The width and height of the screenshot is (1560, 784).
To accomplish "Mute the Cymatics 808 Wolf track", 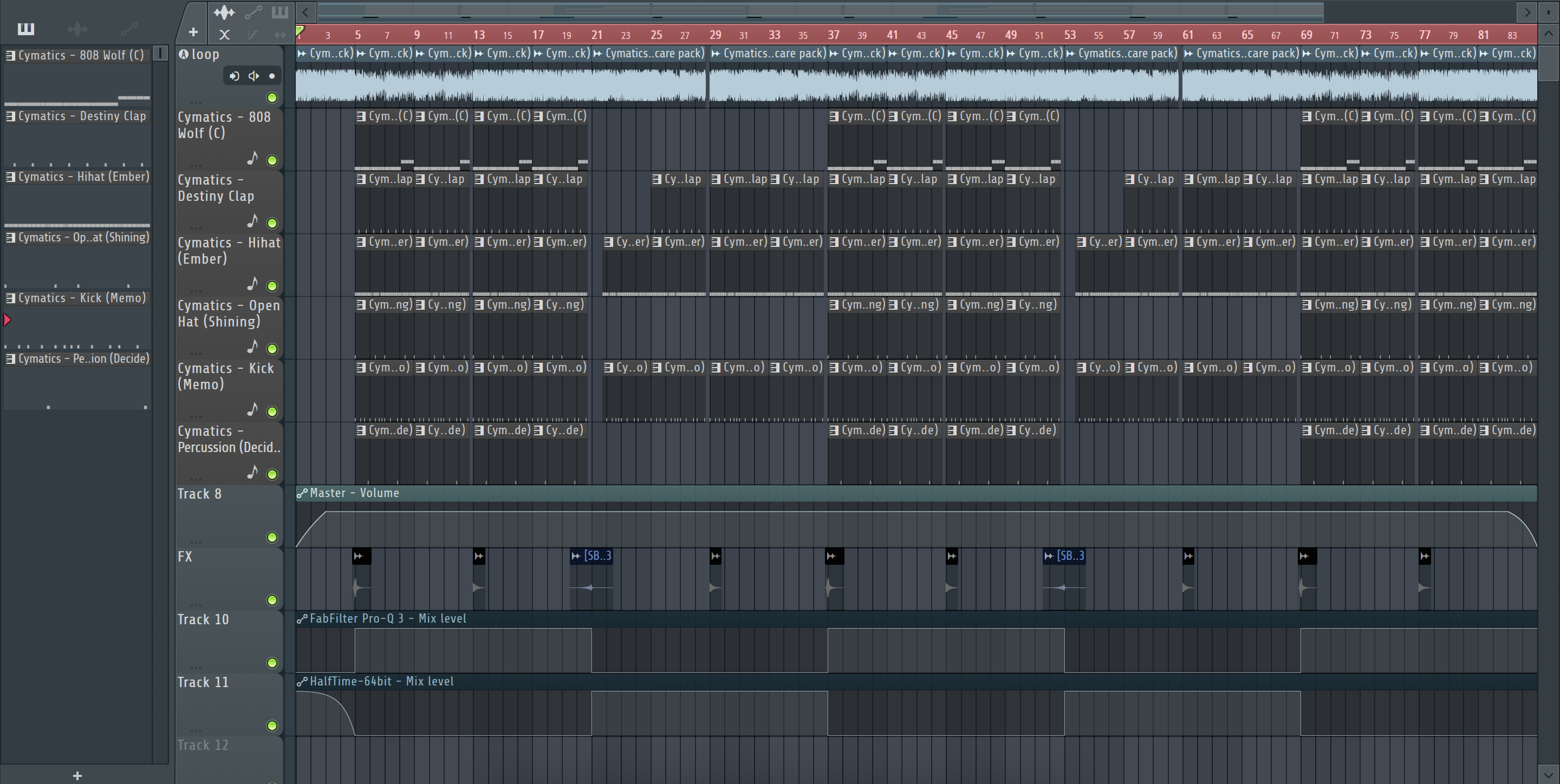I will coord(272,160).
